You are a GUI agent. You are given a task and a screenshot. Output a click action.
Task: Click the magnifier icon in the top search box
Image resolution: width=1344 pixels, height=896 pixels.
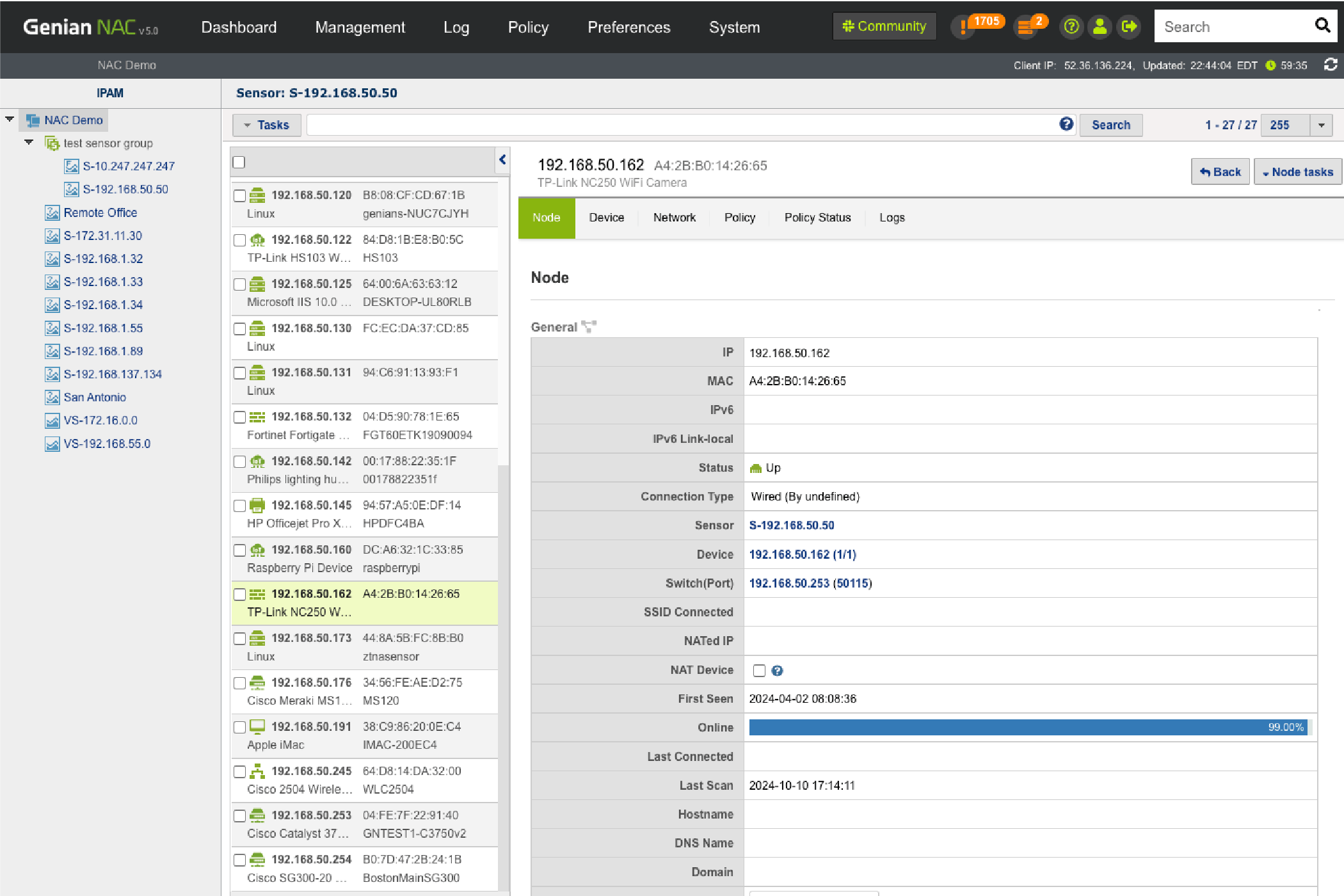click(1322, 26)
